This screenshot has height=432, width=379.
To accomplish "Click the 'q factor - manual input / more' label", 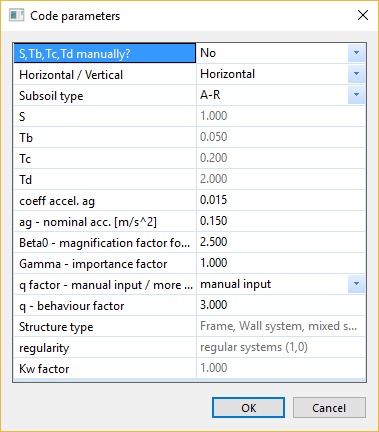I will point(105,284).
